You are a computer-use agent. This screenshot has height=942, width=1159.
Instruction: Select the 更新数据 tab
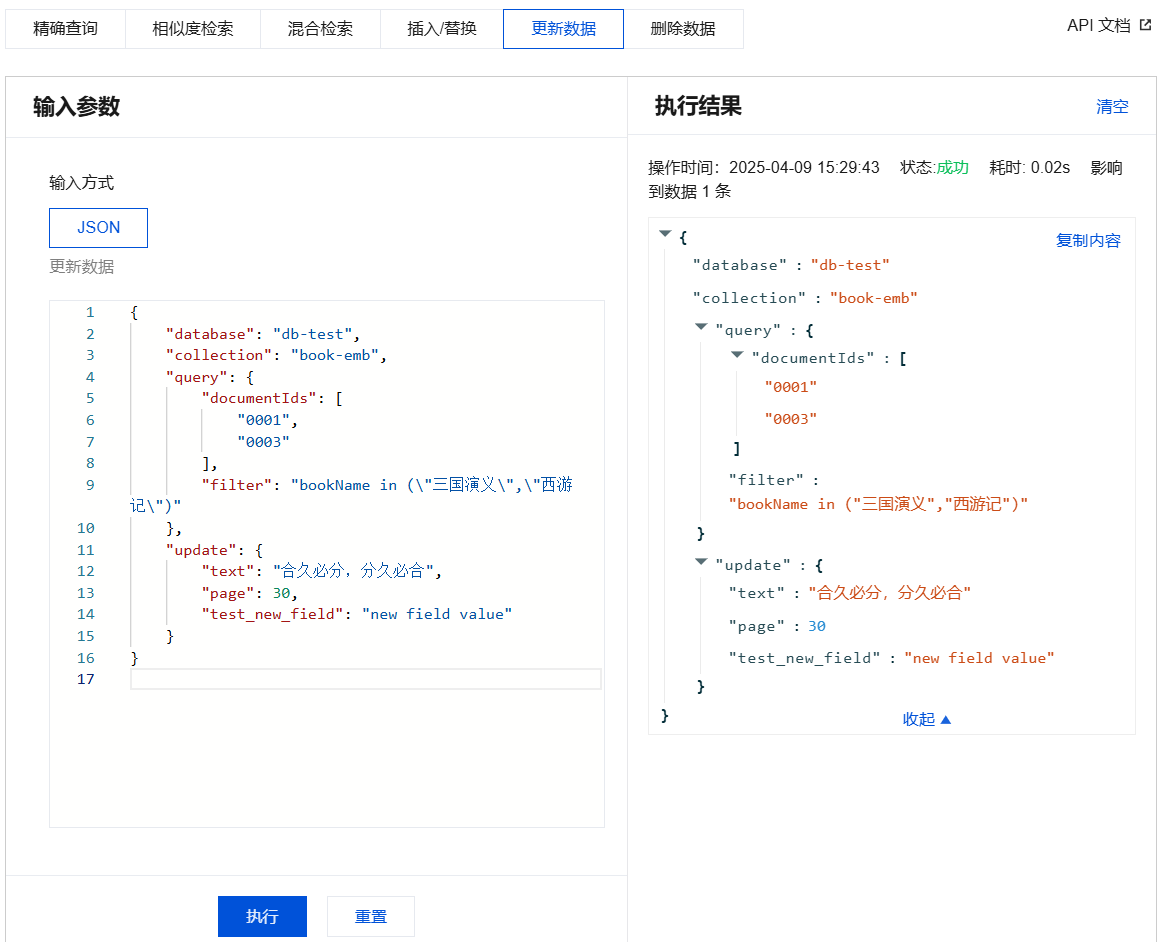563,29
